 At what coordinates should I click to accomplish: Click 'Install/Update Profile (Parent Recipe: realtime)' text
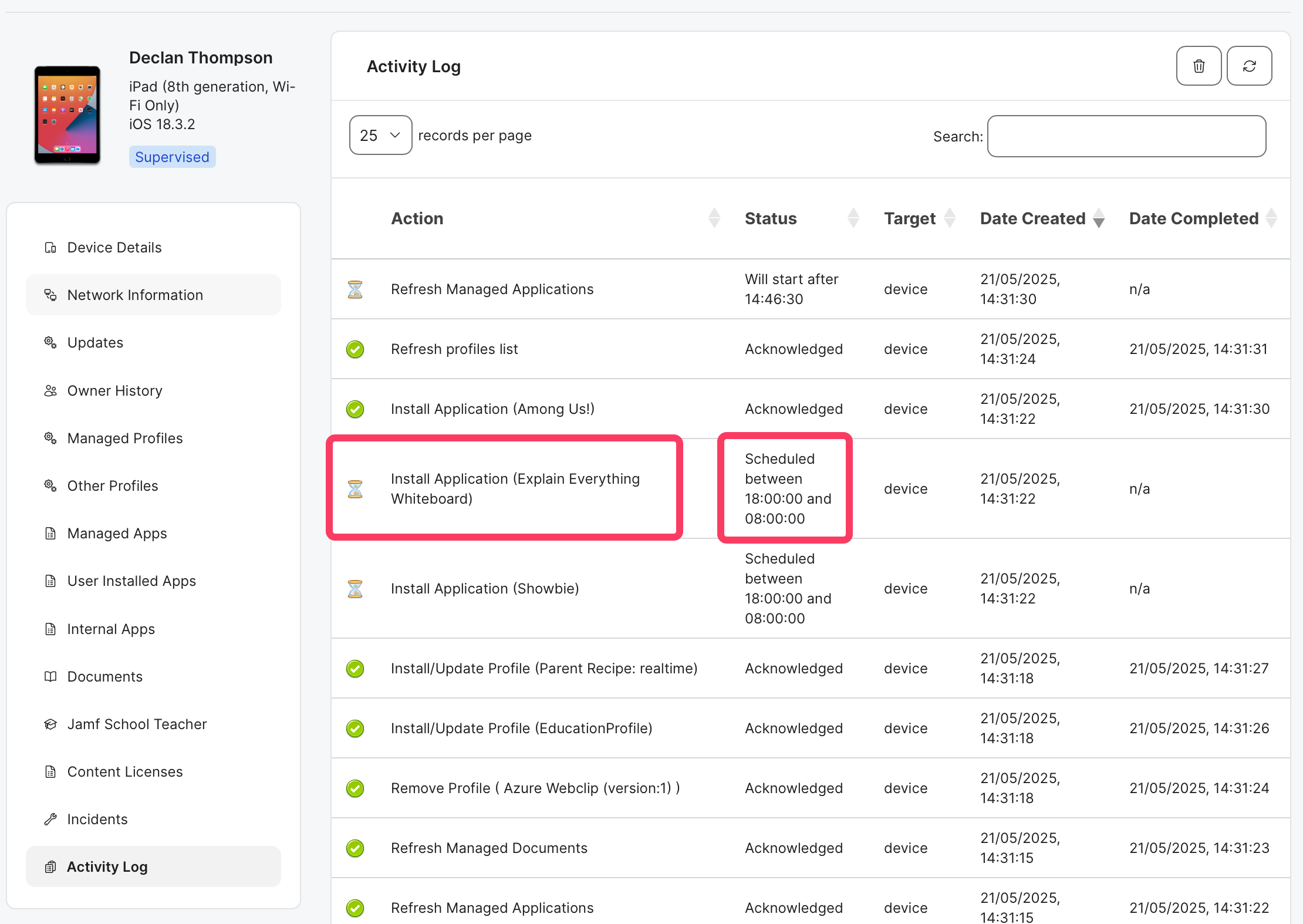pos(544,669)
